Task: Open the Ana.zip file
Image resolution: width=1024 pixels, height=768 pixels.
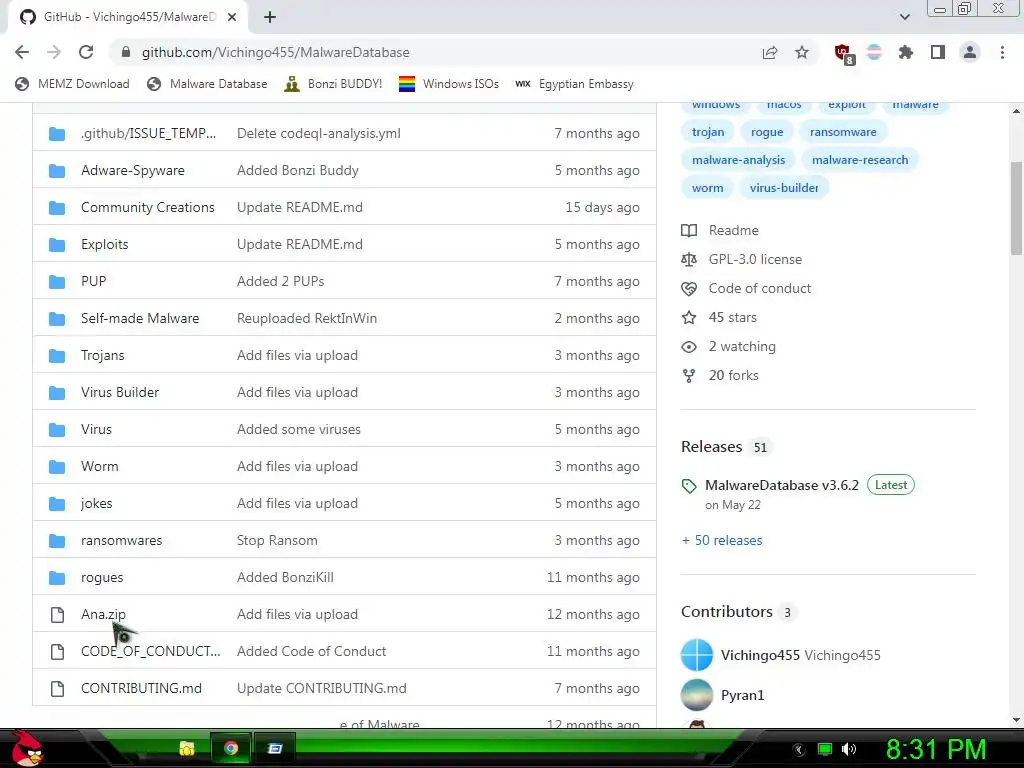Action: pyautogui.click(x=103, y=615)
